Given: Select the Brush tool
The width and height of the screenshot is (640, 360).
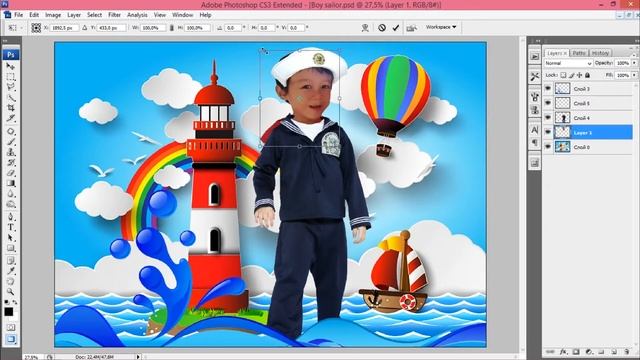Looking at the screenshot, I should point(11,142).
